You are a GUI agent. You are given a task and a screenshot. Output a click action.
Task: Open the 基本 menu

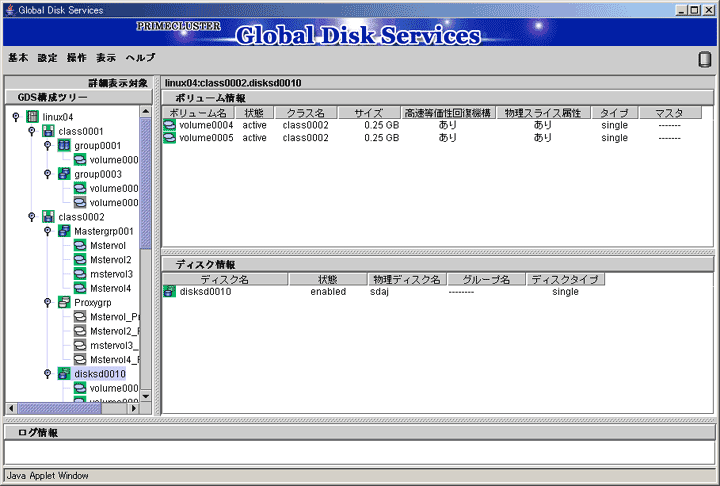18,58
